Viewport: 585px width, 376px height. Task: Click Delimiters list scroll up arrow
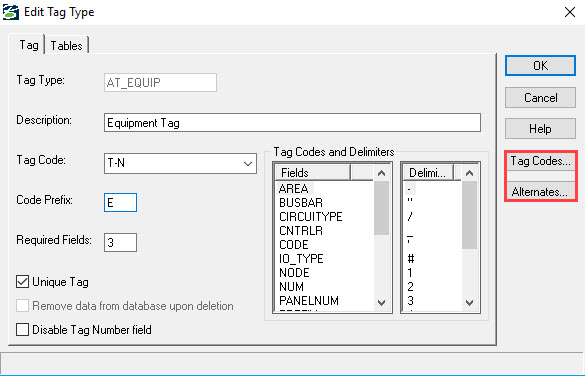[x=469, y=173]
